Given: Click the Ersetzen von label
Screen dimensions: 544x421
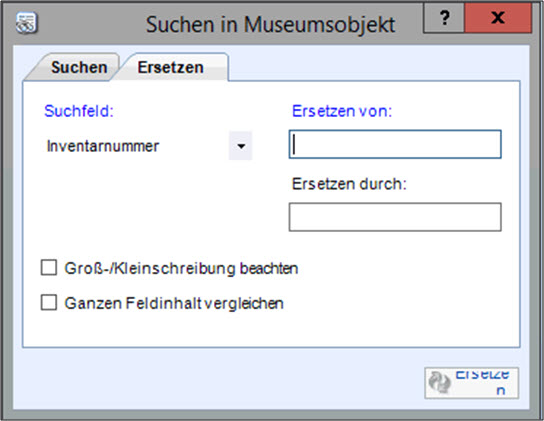Looking at the screenshot, I should [x=342, y=111].
